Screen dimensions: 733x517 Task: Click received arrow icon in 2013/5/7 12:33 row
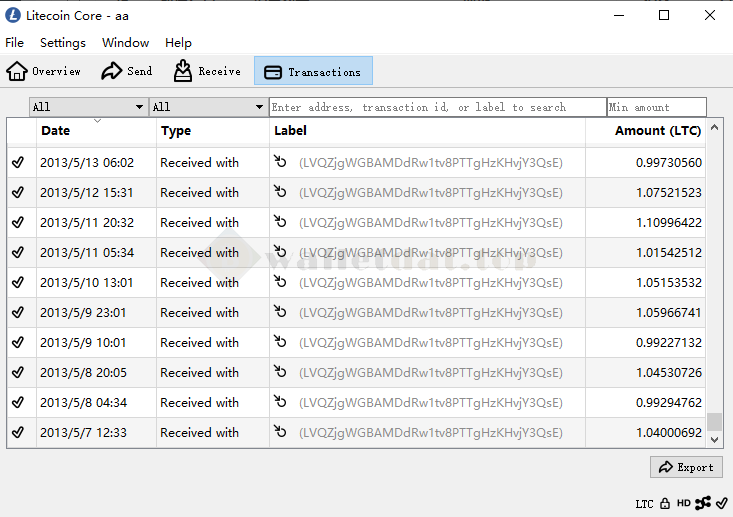(281, 432)
